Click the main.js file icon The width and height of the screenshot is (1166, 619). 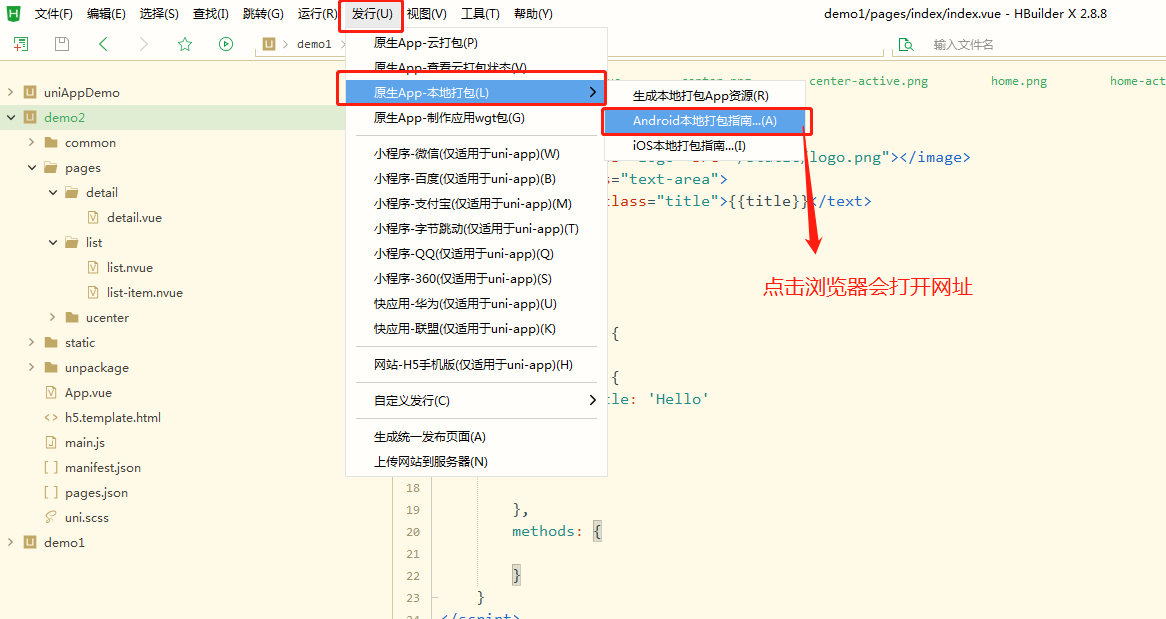click(51, 442)
